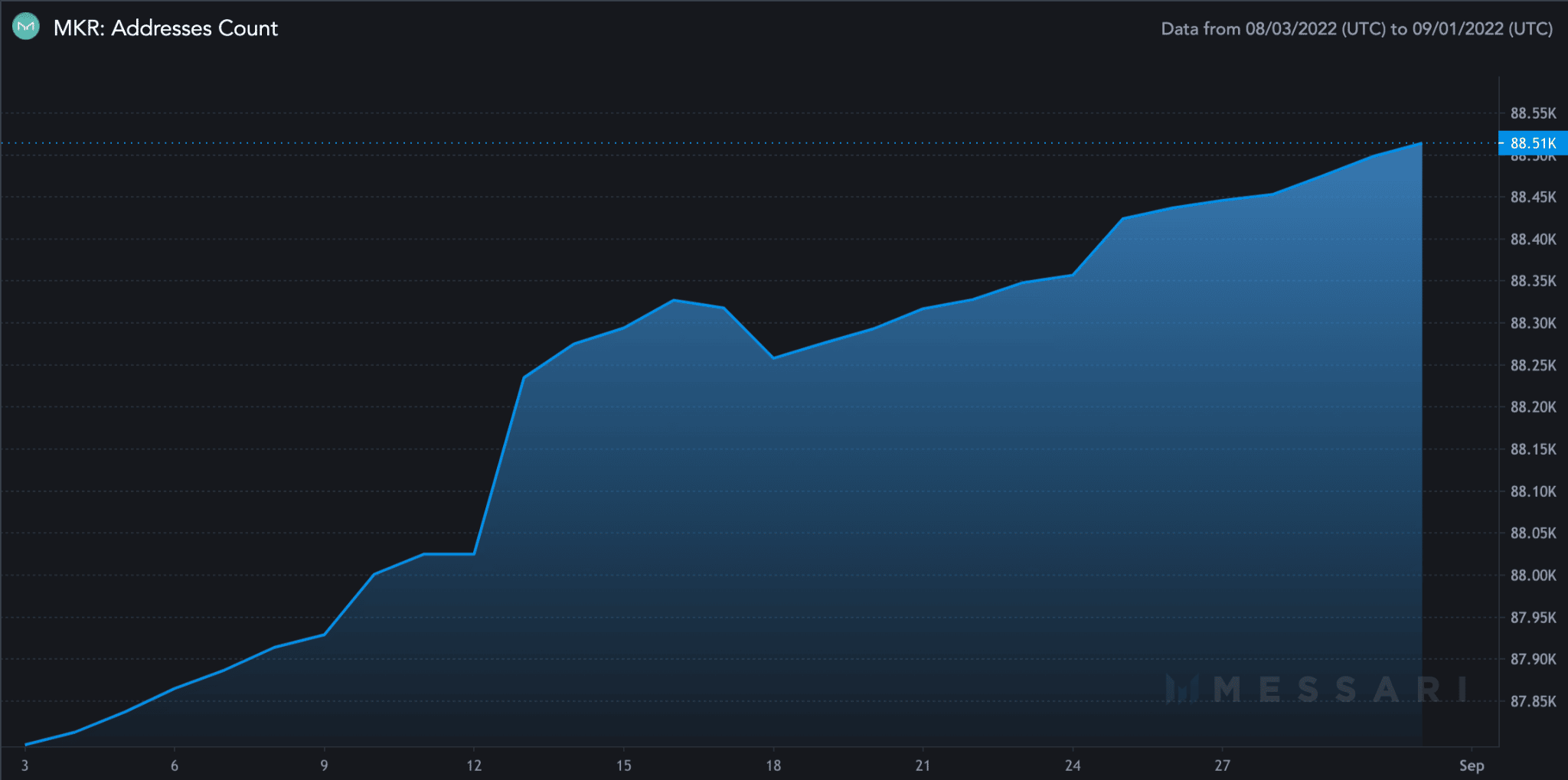Click the 87.85K y-axis label

[x=1533, y=701]
